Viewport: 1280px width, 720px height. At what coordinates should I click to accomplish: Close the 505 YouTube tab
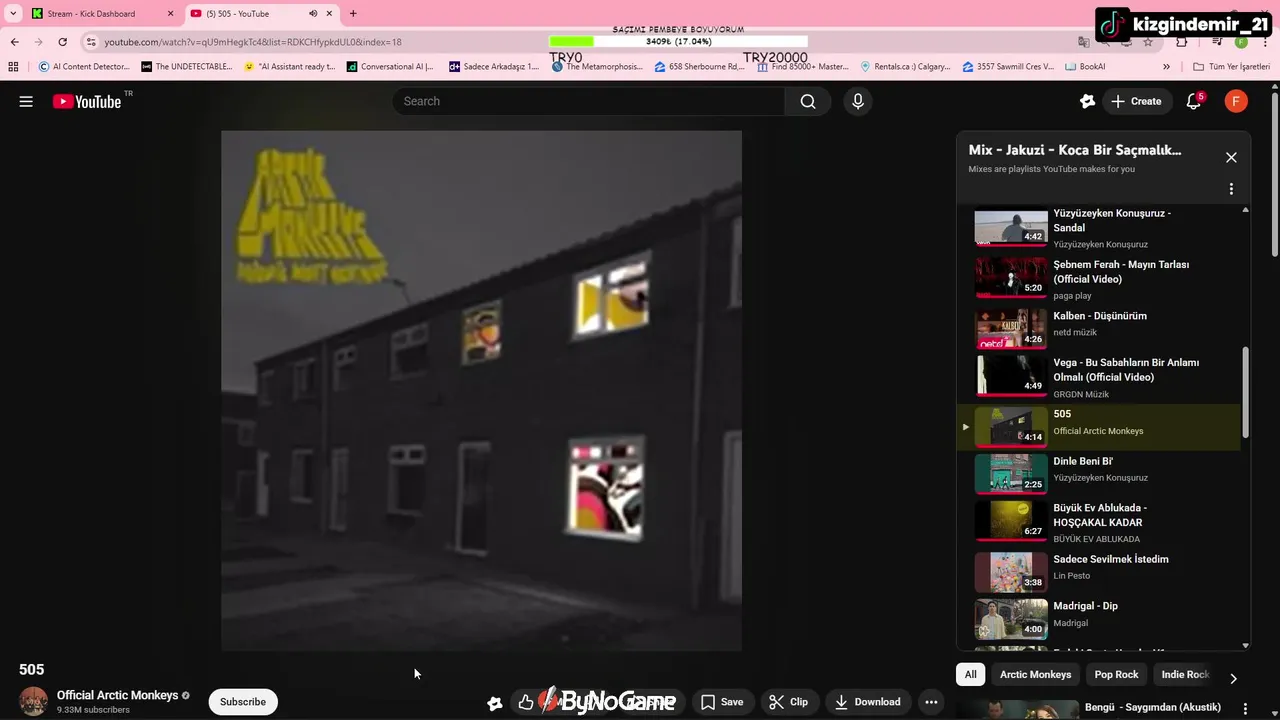tap(329, 14)
